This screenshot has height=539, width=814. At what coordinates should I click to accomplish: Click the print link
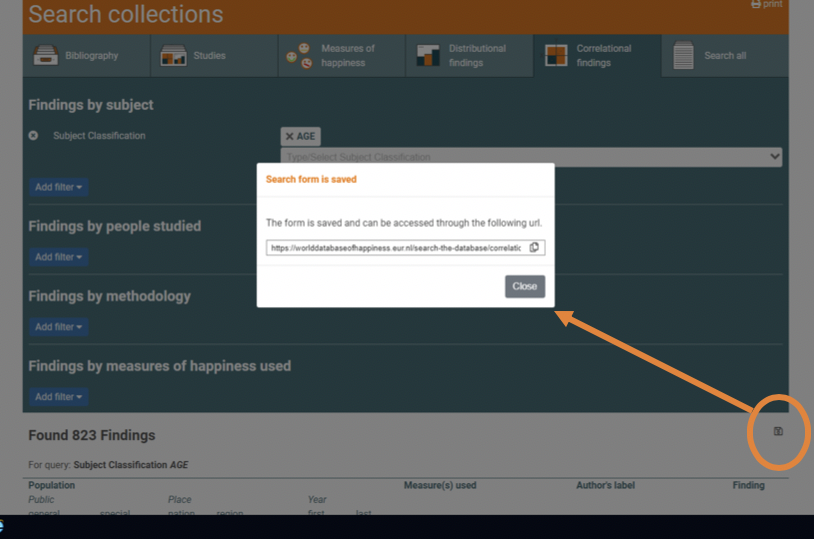(772, 5)
